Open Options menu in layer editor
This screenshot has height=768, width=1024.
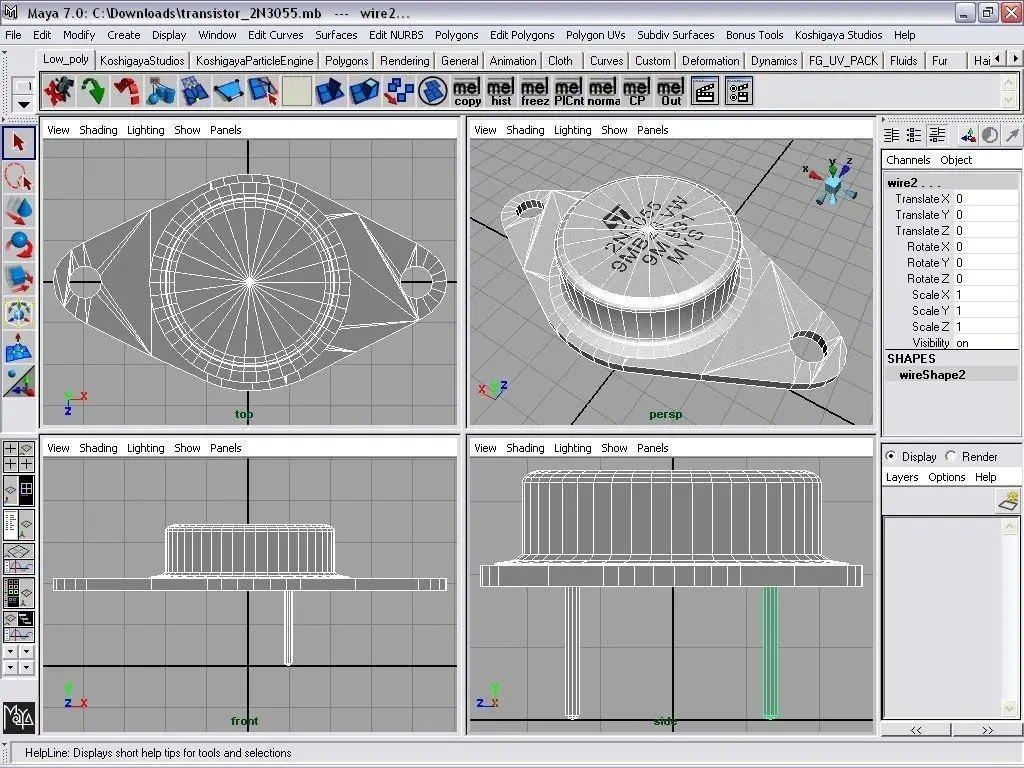pyautogui.click(x=946, y=477)
